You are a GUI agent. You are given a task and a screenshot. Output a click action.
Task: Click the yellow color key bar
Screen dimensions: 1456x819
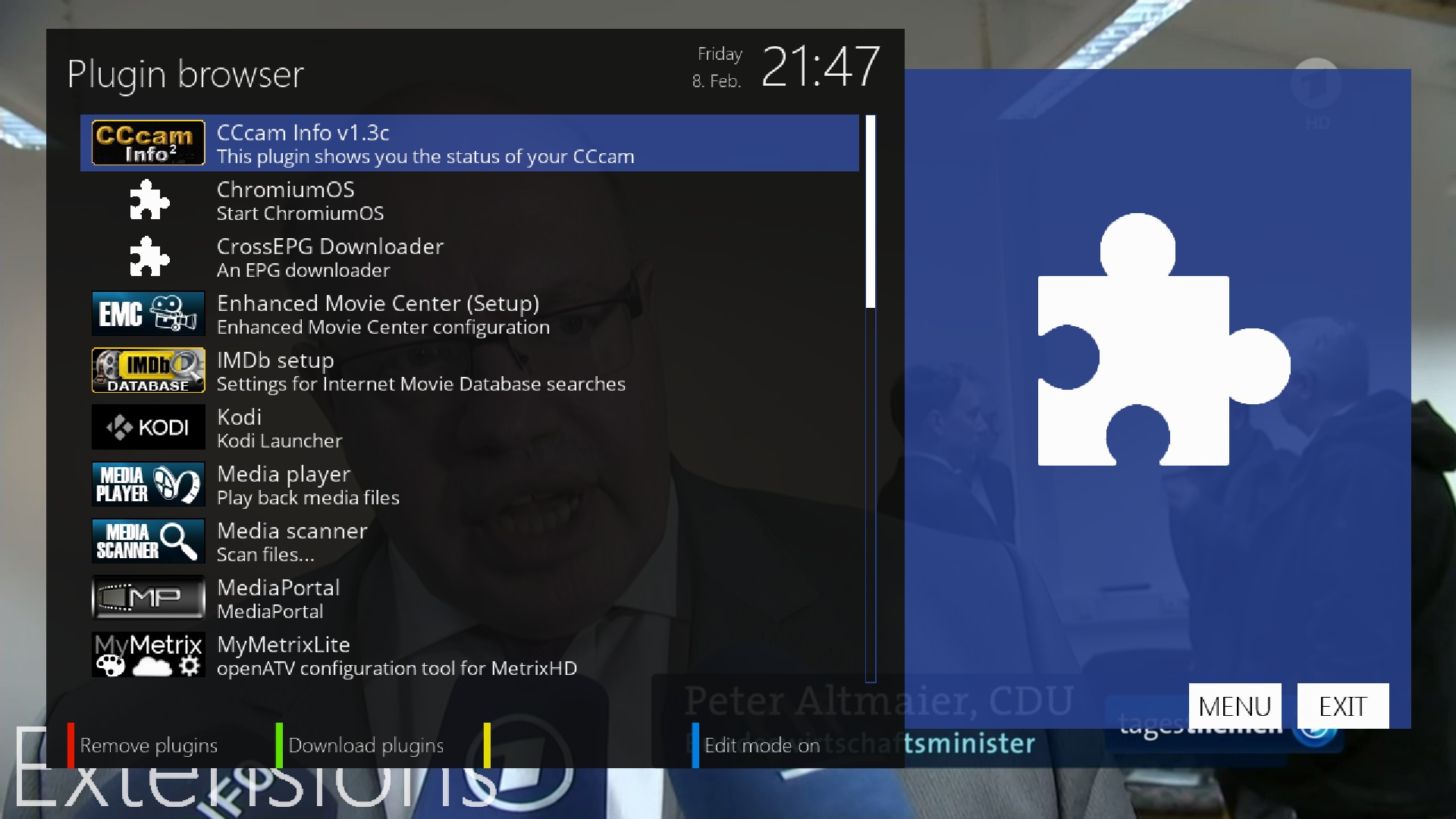pos(487,745)
